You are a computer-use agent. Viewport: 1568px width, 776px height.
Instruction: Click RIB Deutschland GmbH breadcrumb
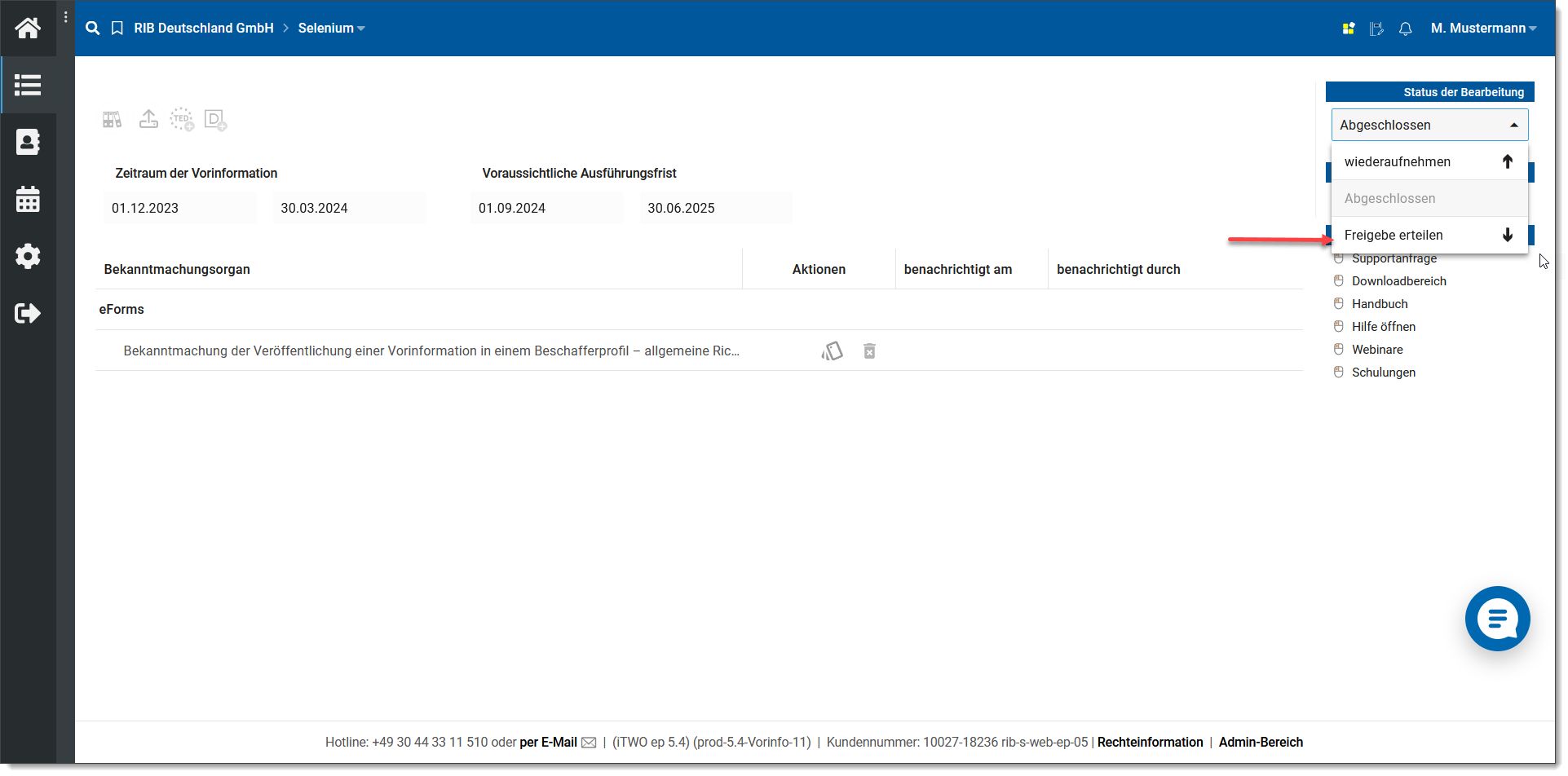[204, 29]
